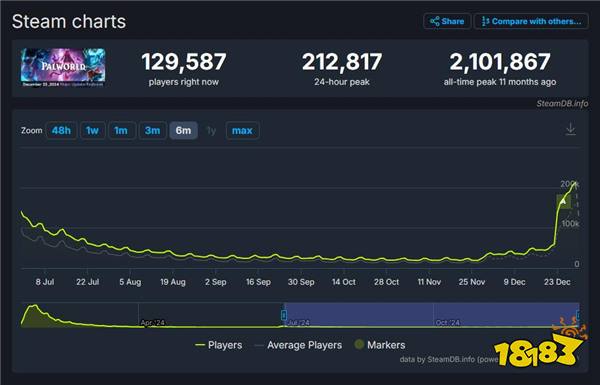600x385 pixels.
Task: Click the Palworld game thumbnail
Action: [x=63, y=67]
